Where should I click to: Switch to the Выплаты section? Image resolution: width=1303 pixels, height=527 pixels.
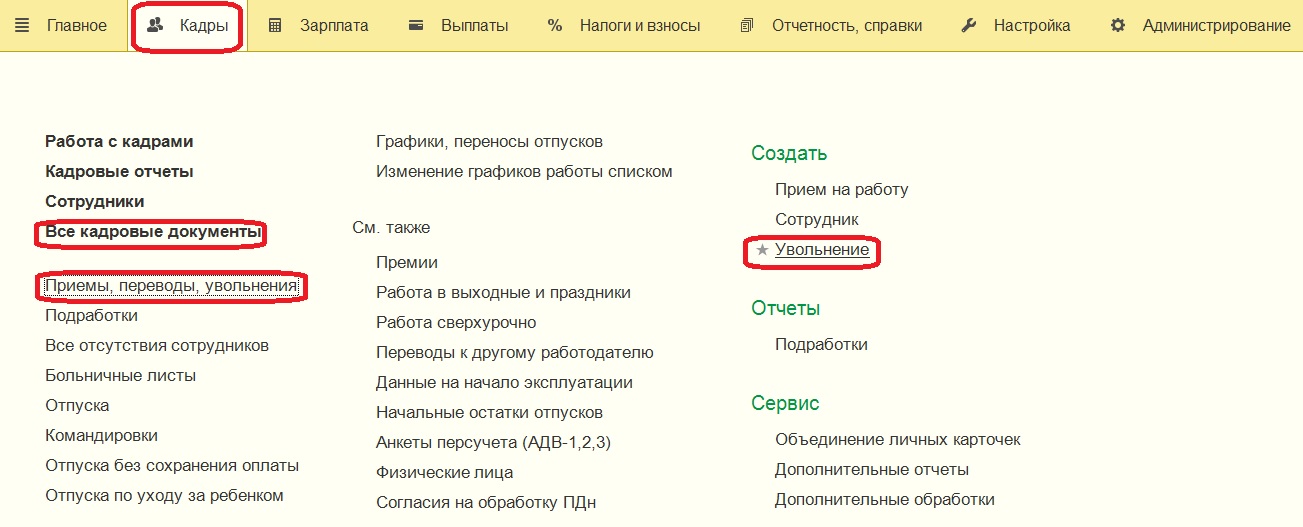475,26
